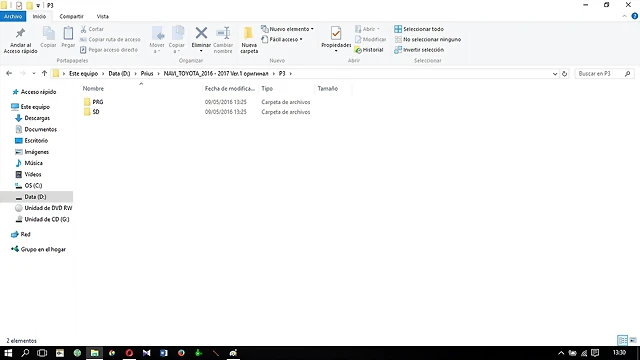Click the Buscar en P3 search field
Screen dimensions: 640x360
click(604, 73)
